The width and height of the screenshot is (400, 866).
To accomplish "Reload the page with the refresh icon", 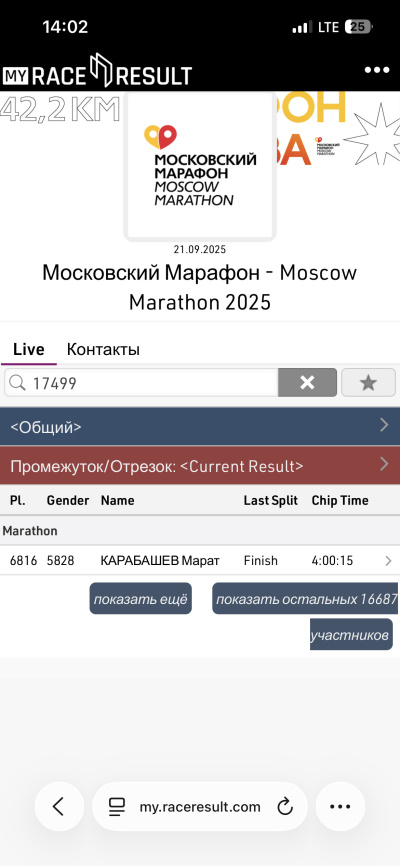I will (x=285, y=807).
